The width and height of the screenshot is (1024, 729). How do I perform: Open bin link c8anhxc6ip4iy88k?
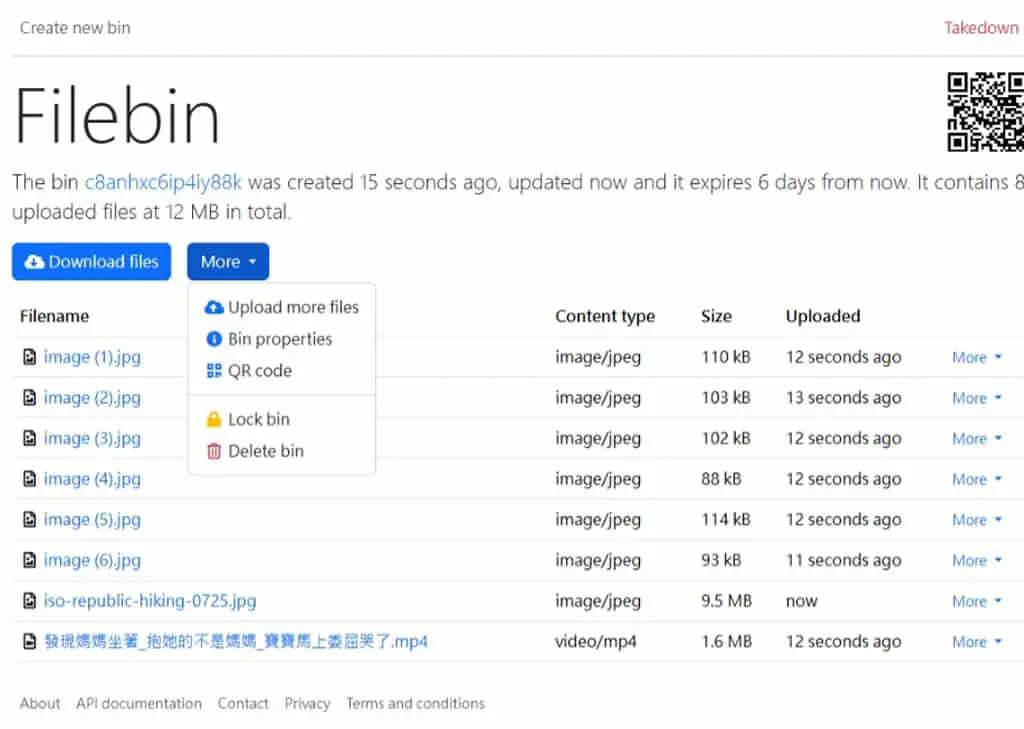coord(163,182)
